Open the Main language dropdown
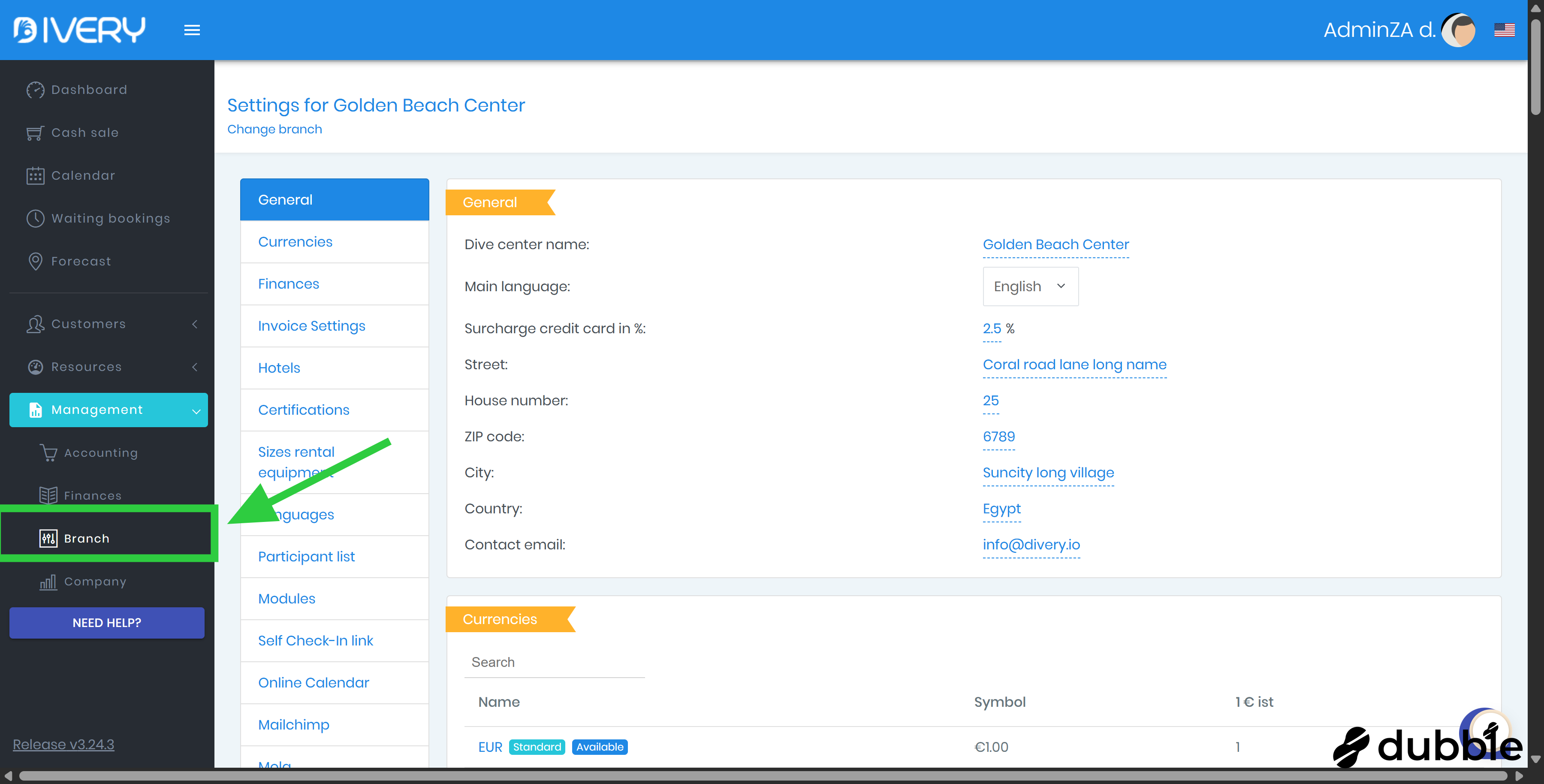The height and width of the screenshot is (784, 1544). point(1030,286)
